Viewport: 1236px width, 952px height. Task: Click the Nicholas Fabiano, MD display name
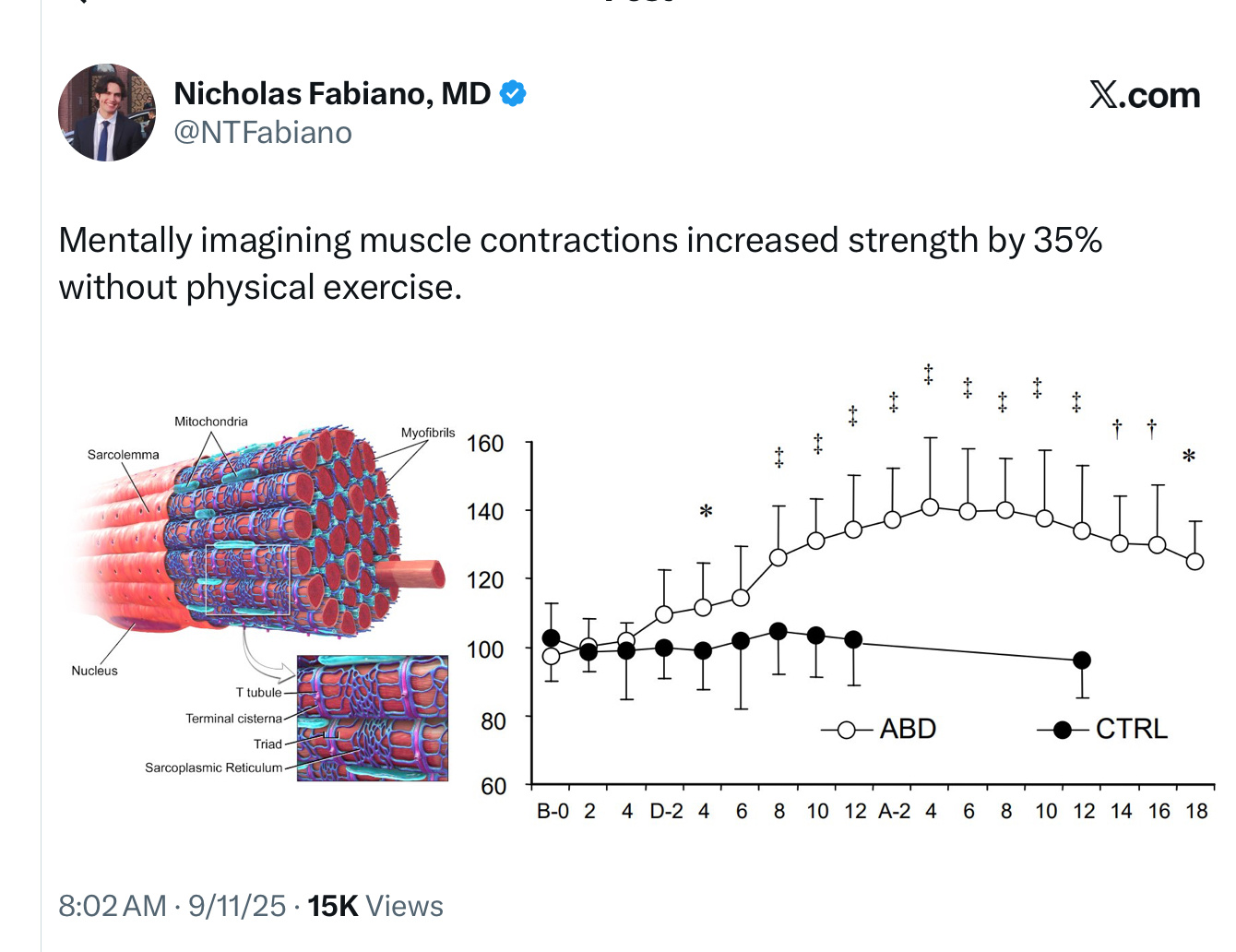pos(332,93)
